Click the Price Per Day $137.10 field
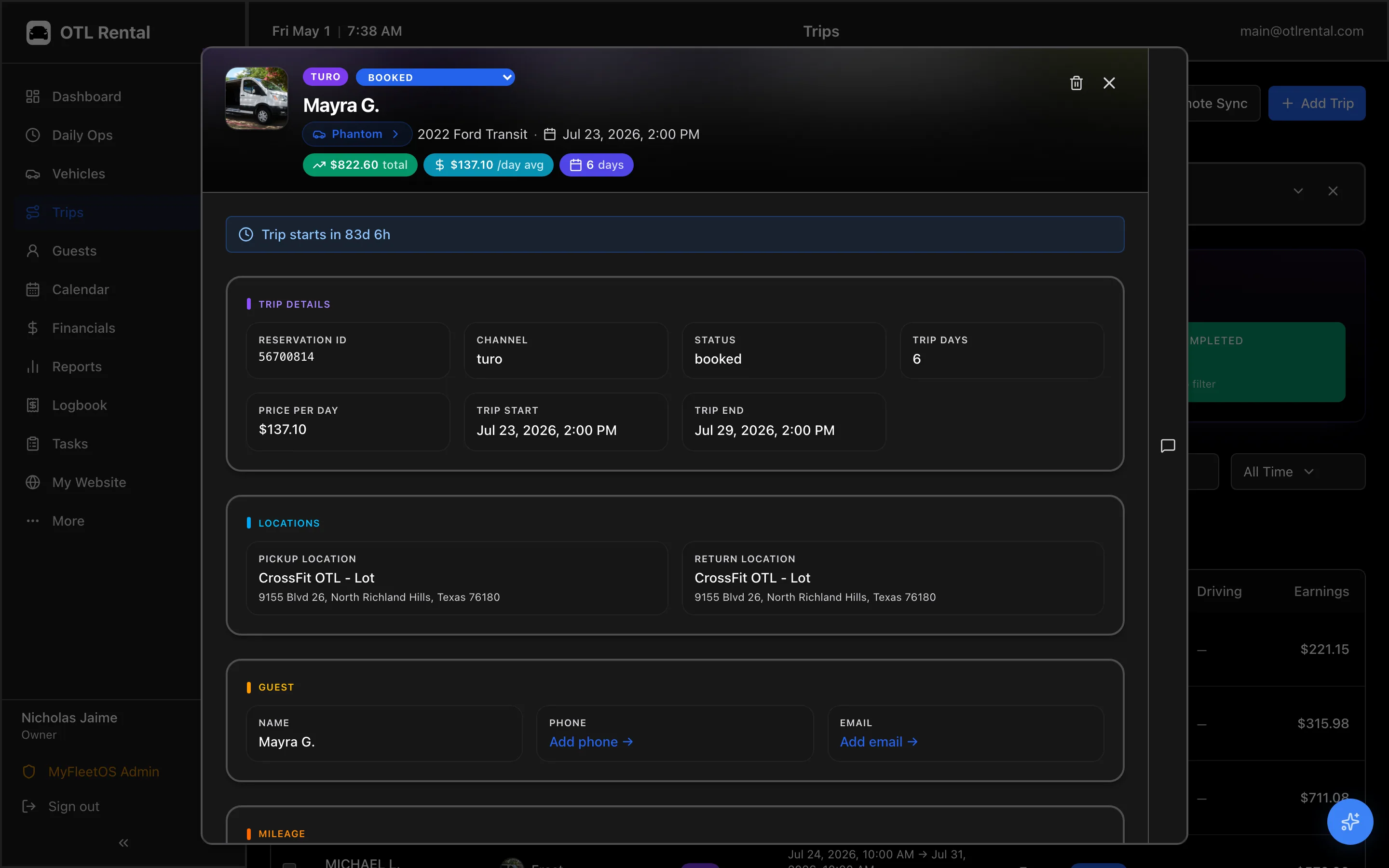1389x868 pixels. [348, 422]
